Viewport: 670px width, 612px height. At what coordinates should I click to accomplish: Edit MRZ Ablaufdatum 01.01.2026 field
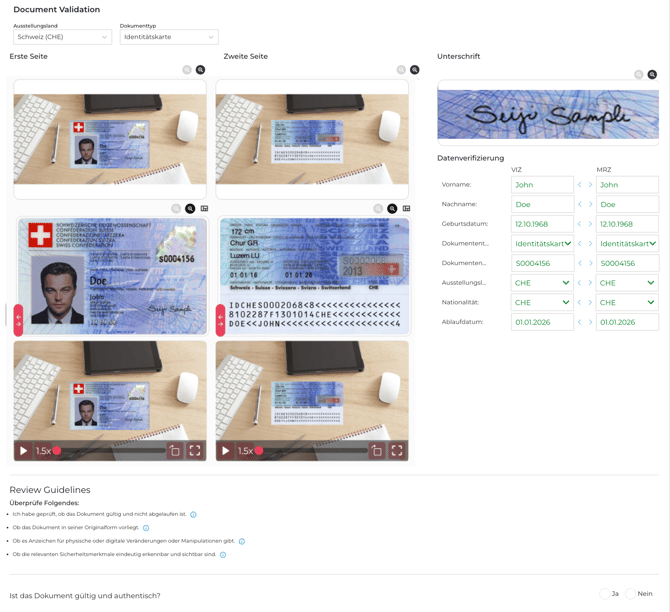coord(627,322)
